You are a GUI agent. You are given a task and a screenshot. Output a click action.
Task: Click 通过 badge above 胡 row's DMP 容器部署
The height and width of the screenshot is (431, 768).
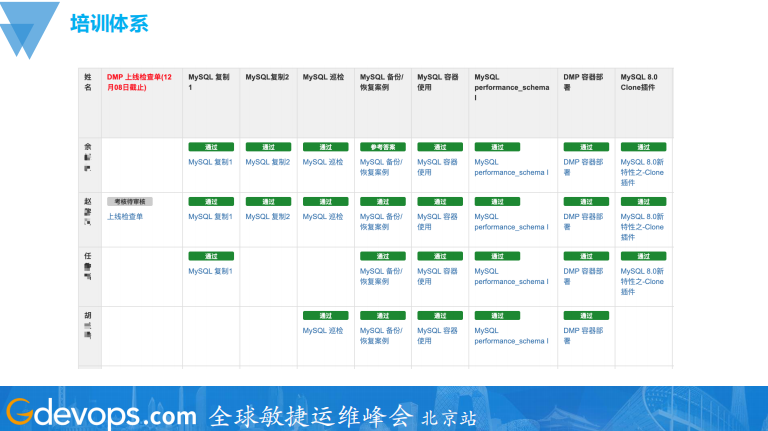point(586,315)
